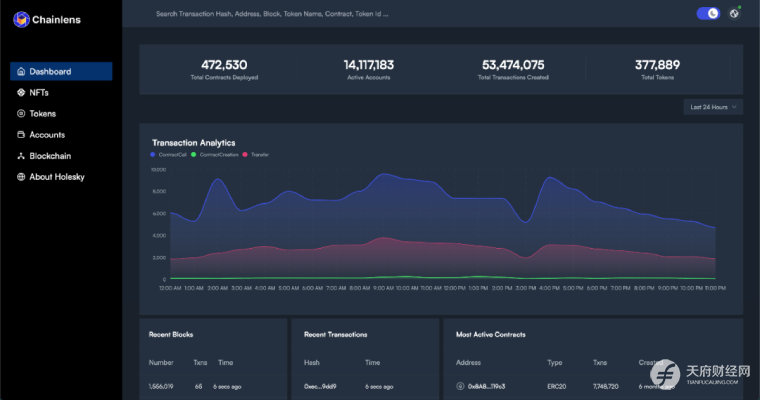This screenshot has height=400, width=760.
Task: Click the Accounts wallet icon
Action: pyautogui.click(x=20, y=135)
